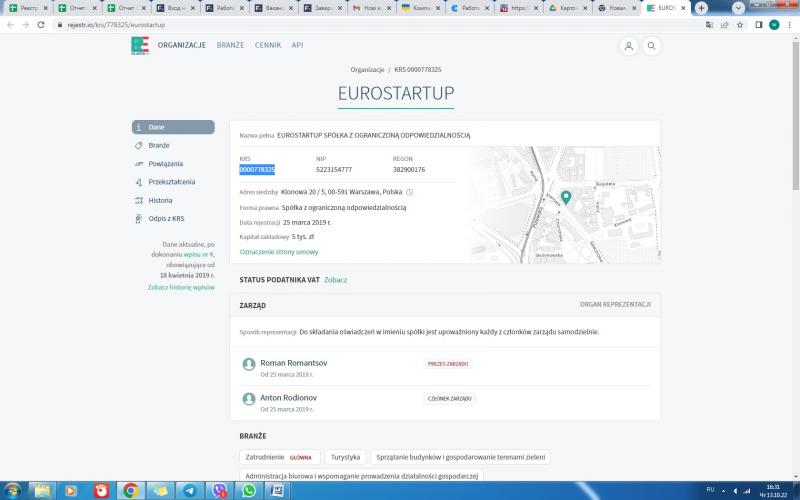Open the tab search dropdown arrow
The image size is (800, 500).
click(738, 8)
